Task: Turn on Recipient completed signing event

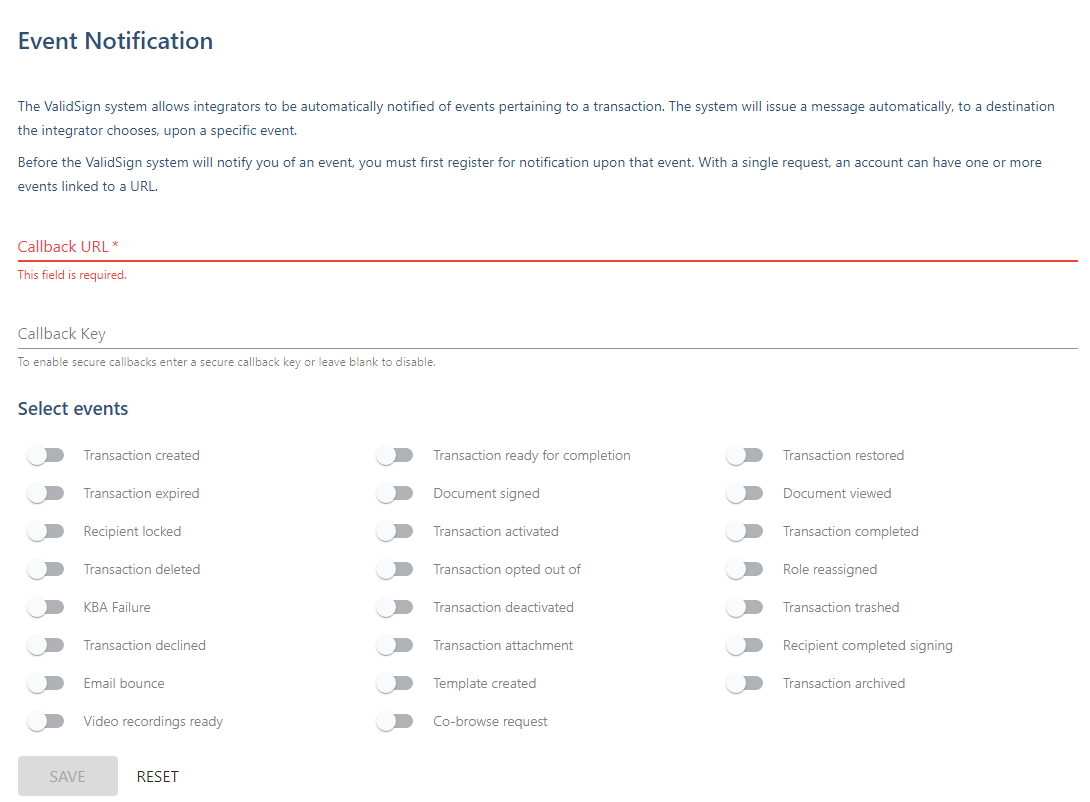Action: click(x=745, y=645)
